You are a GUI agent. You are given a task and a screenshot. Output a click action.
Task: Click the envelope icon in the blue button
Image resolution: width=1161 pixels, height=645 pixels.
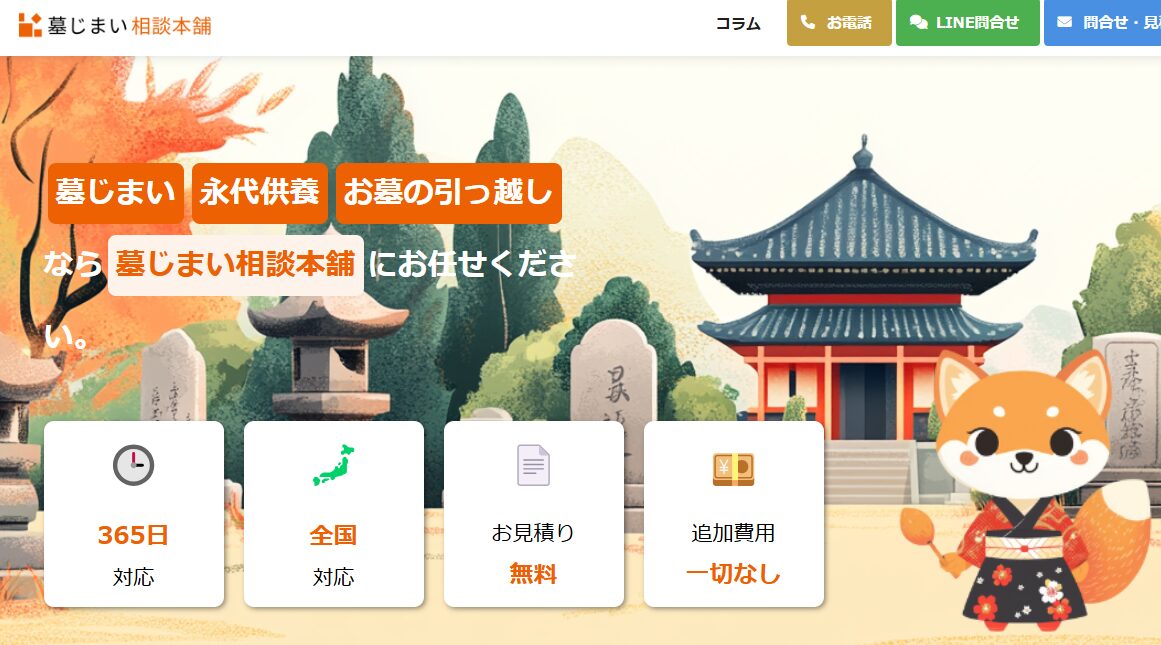[x=1064, y=23]
